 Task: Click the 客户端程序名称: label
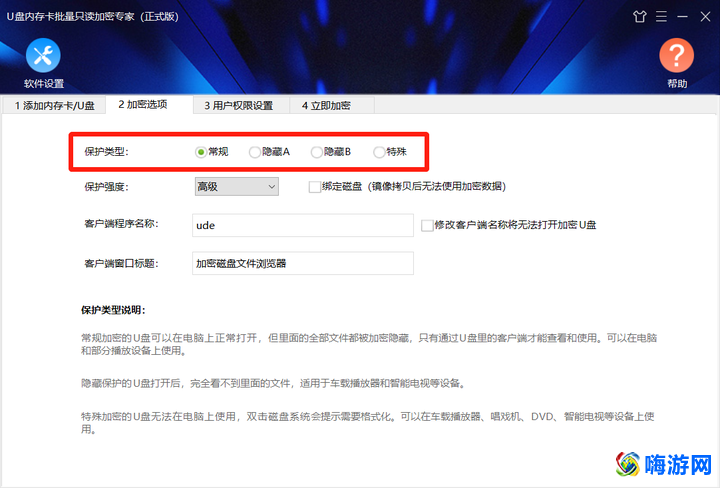click(x=122, y=224)
